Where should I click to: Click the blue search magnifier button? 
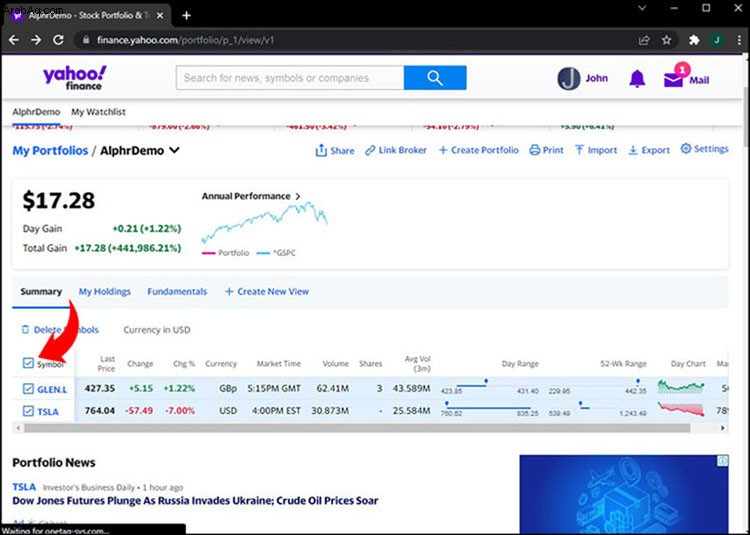[x=435, y=78]
